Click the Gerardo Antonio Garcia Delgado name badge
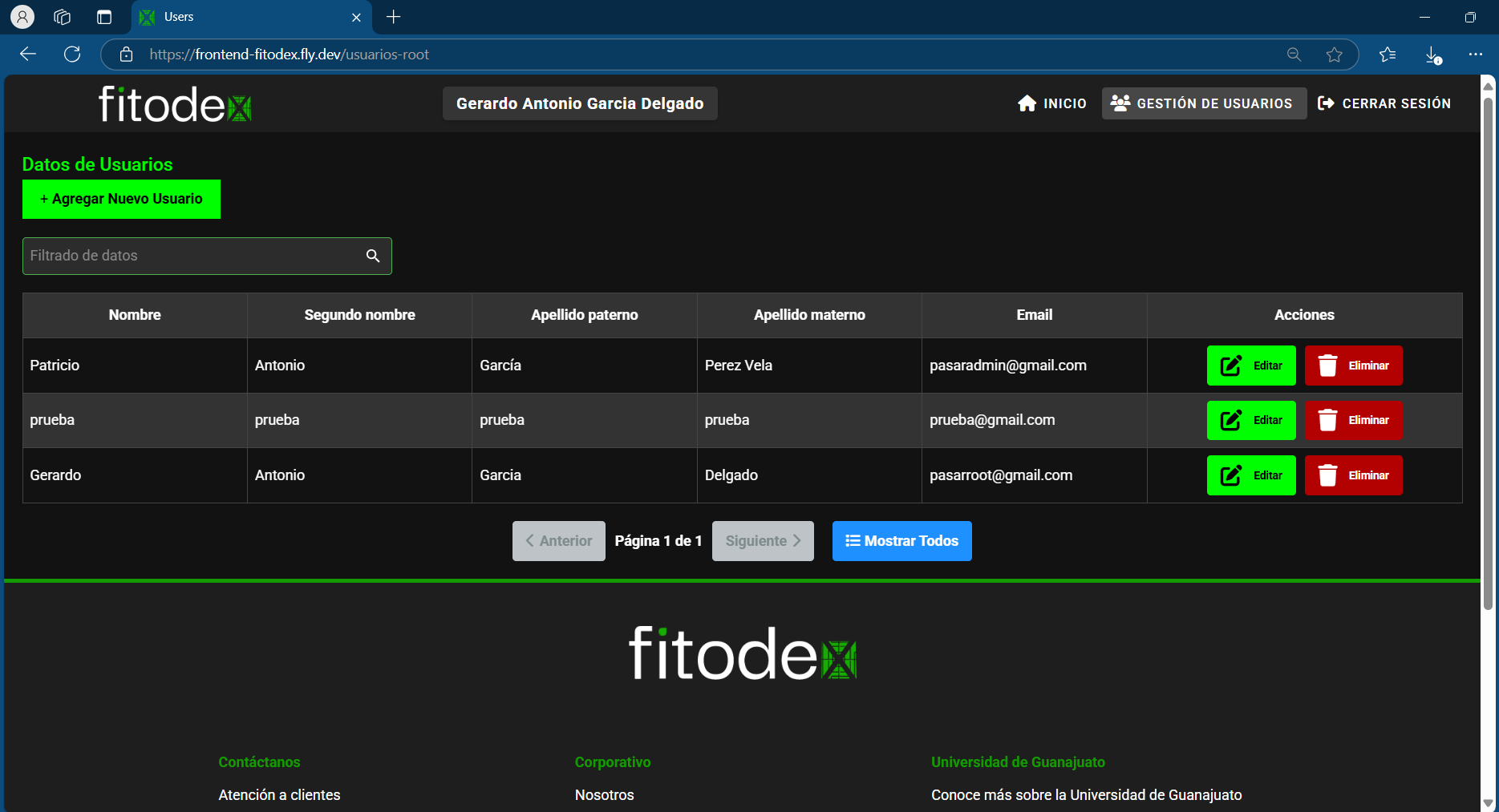This screenshot has height=812, width=1499. click(x=580, y=103)
